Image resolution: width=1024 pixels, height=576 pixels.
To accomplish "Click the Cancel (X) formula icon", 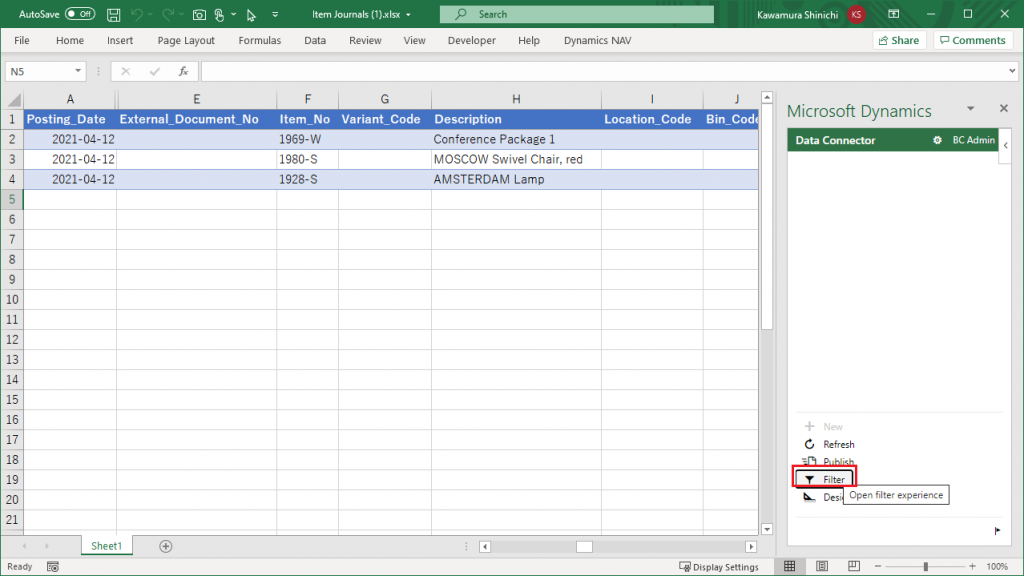I will (x=125, y=71).
